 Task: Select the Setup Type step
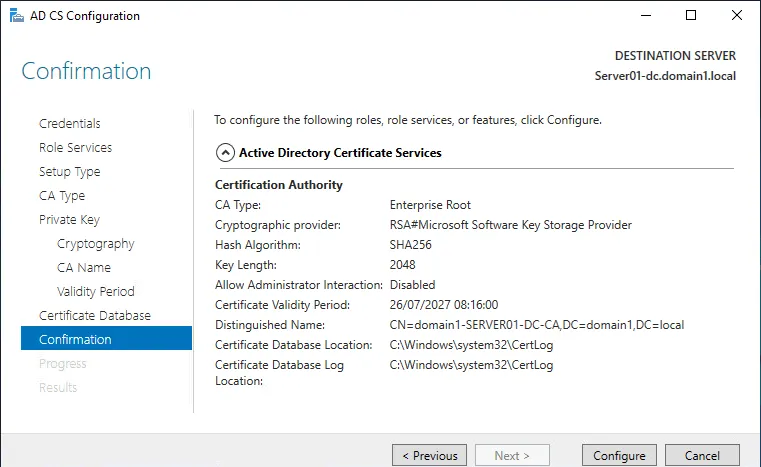[x=69, y=172]
